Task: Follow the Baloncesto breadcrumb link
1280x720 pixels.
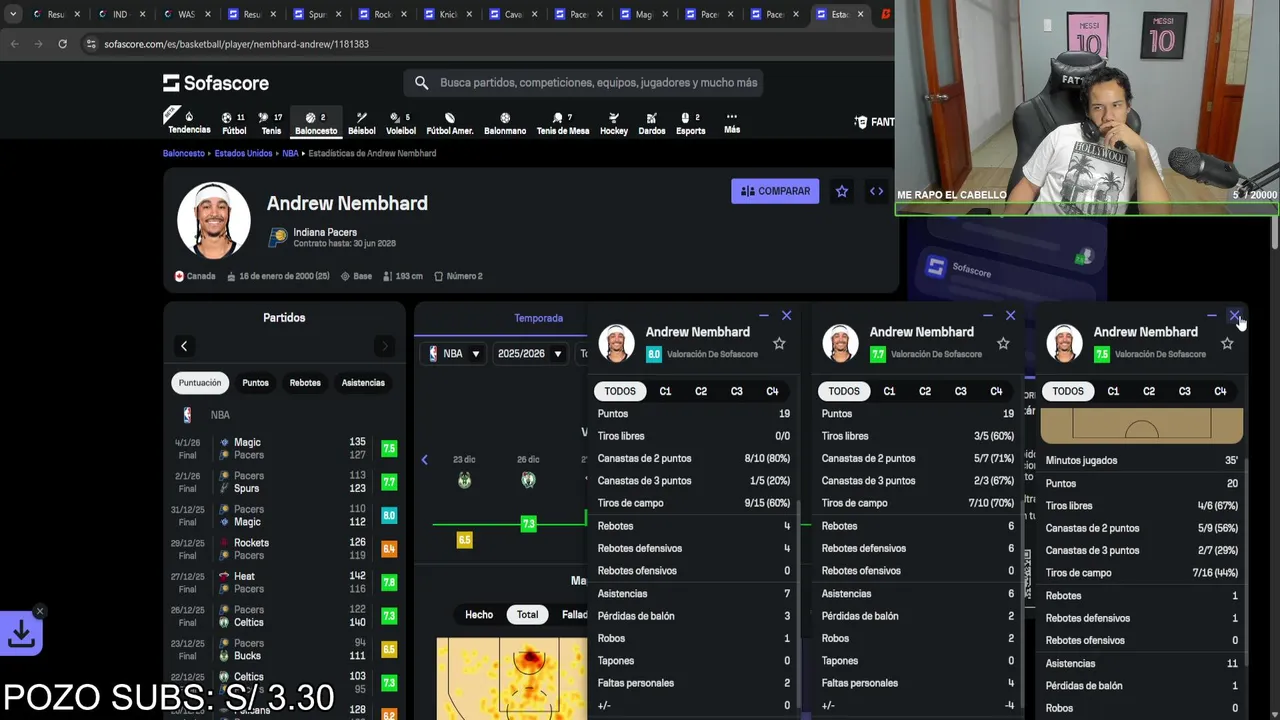Action: point(184,153)
